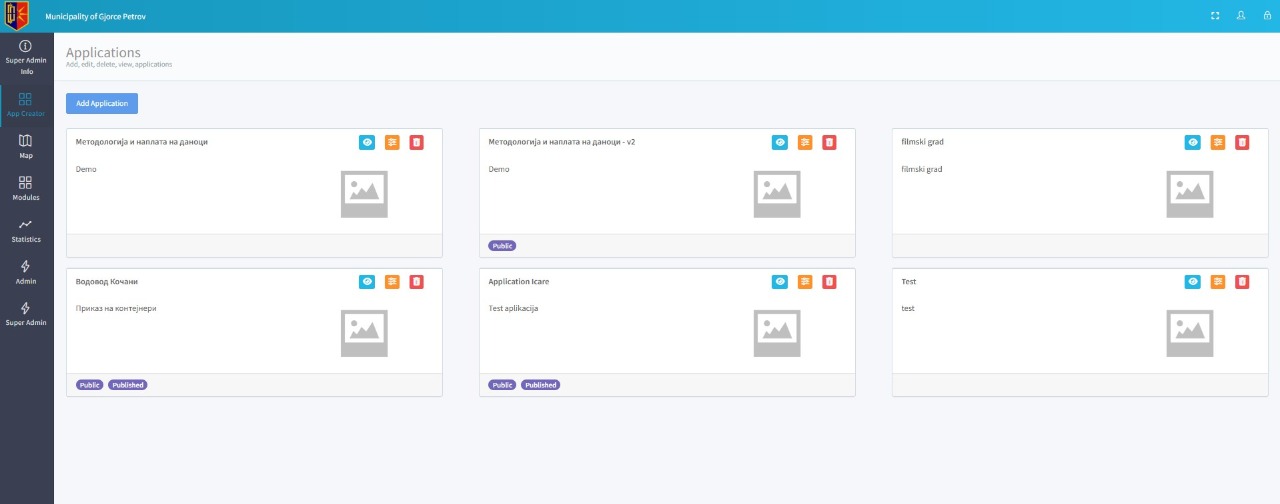Click the title Водовод Кочани

tap(107, 281)
